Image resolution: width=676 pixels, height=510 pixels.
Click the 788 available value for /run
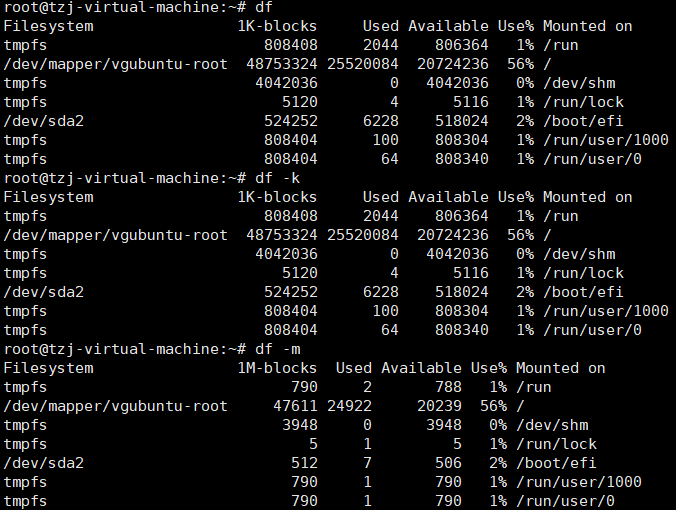pyautogui.click(x=448, y=387)
